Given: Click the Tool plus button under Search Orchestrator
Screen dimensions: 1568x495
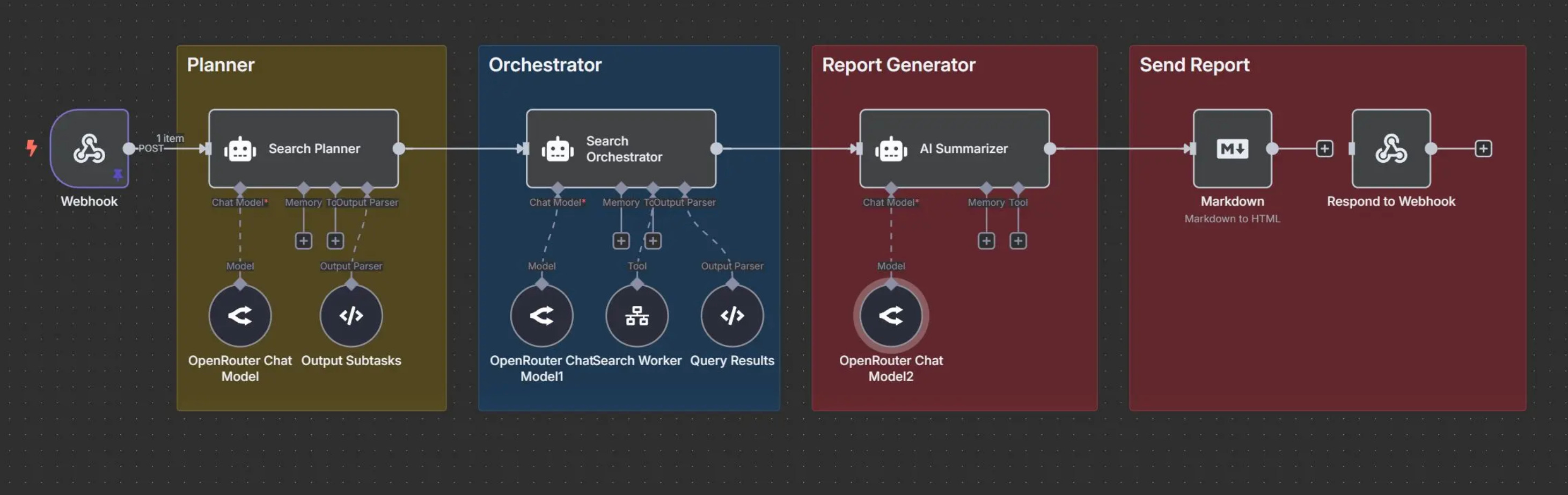Looking at the screenshot, I should click(x=653, y=241).
